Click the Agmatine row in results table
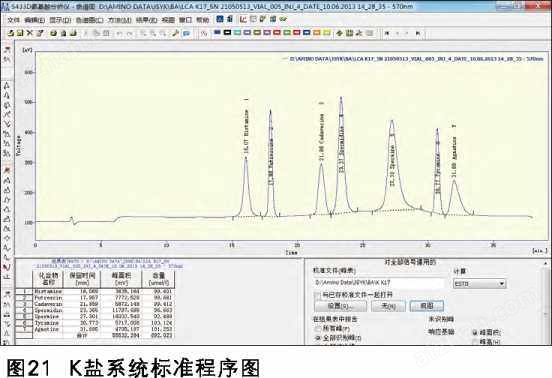The image size is (552, 378). pos(95,329)
